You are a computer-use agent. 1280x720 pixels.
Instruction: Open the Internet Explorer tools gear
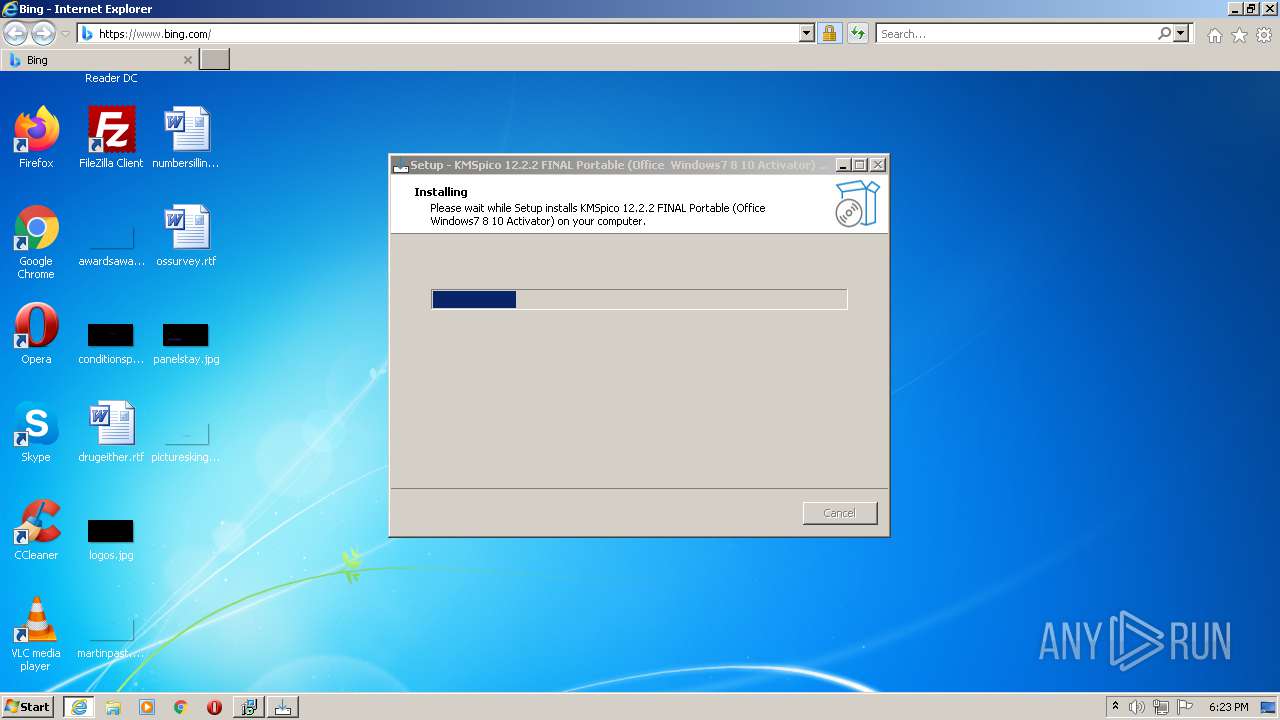[1264, 35]
